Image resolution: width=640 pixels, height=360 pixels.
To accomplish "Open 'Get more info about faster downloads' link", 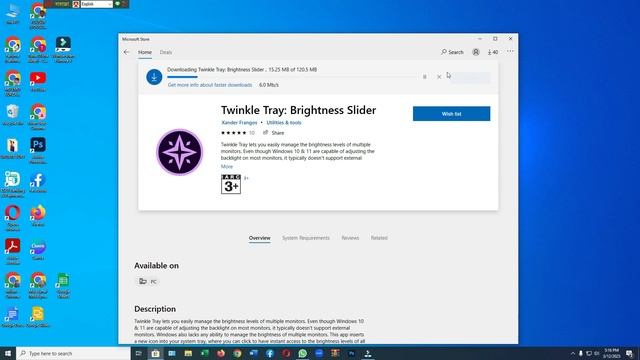I will pos(210,85).
